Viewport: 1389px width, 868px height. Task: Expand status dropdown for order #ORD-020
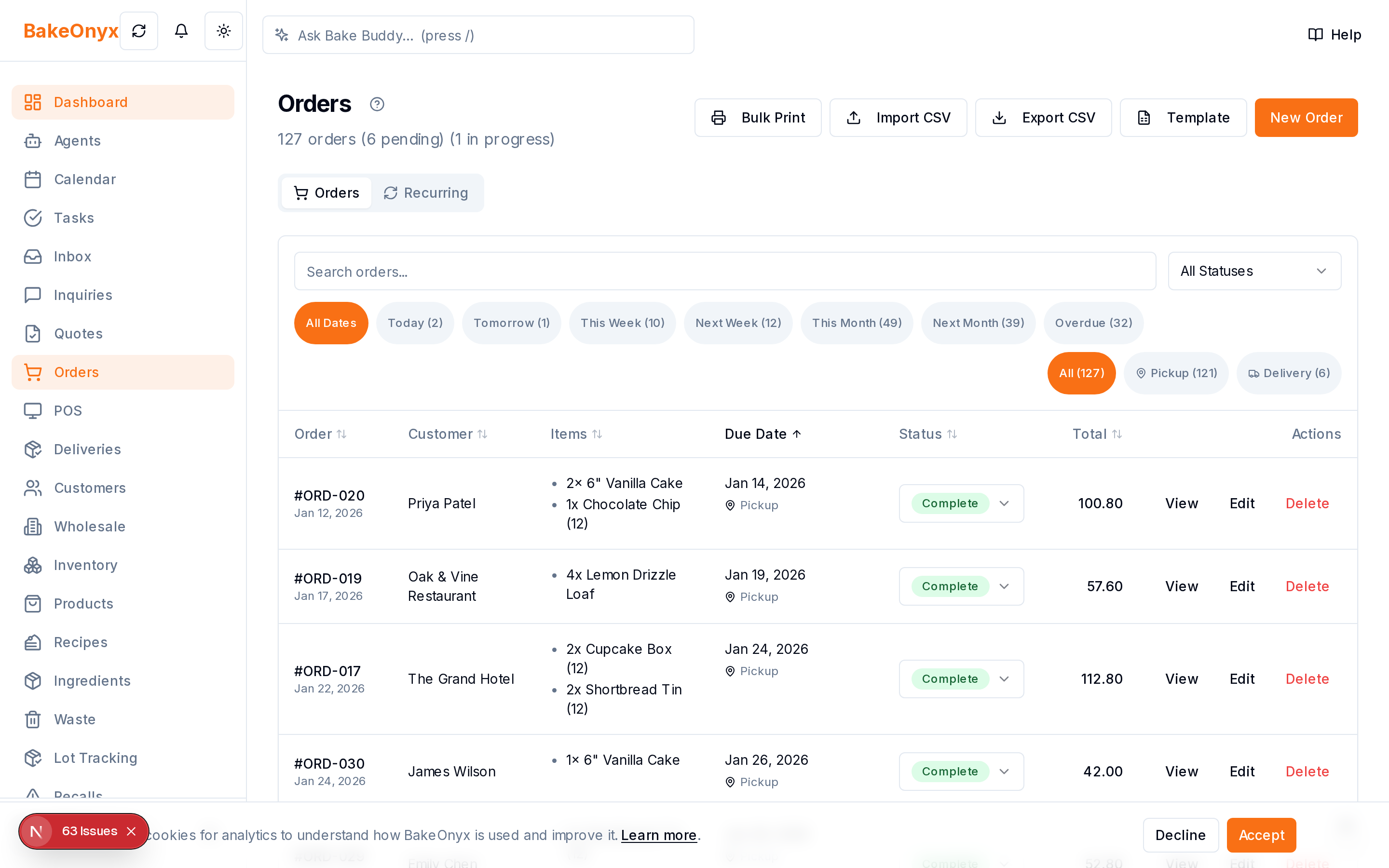coord(961,503)
